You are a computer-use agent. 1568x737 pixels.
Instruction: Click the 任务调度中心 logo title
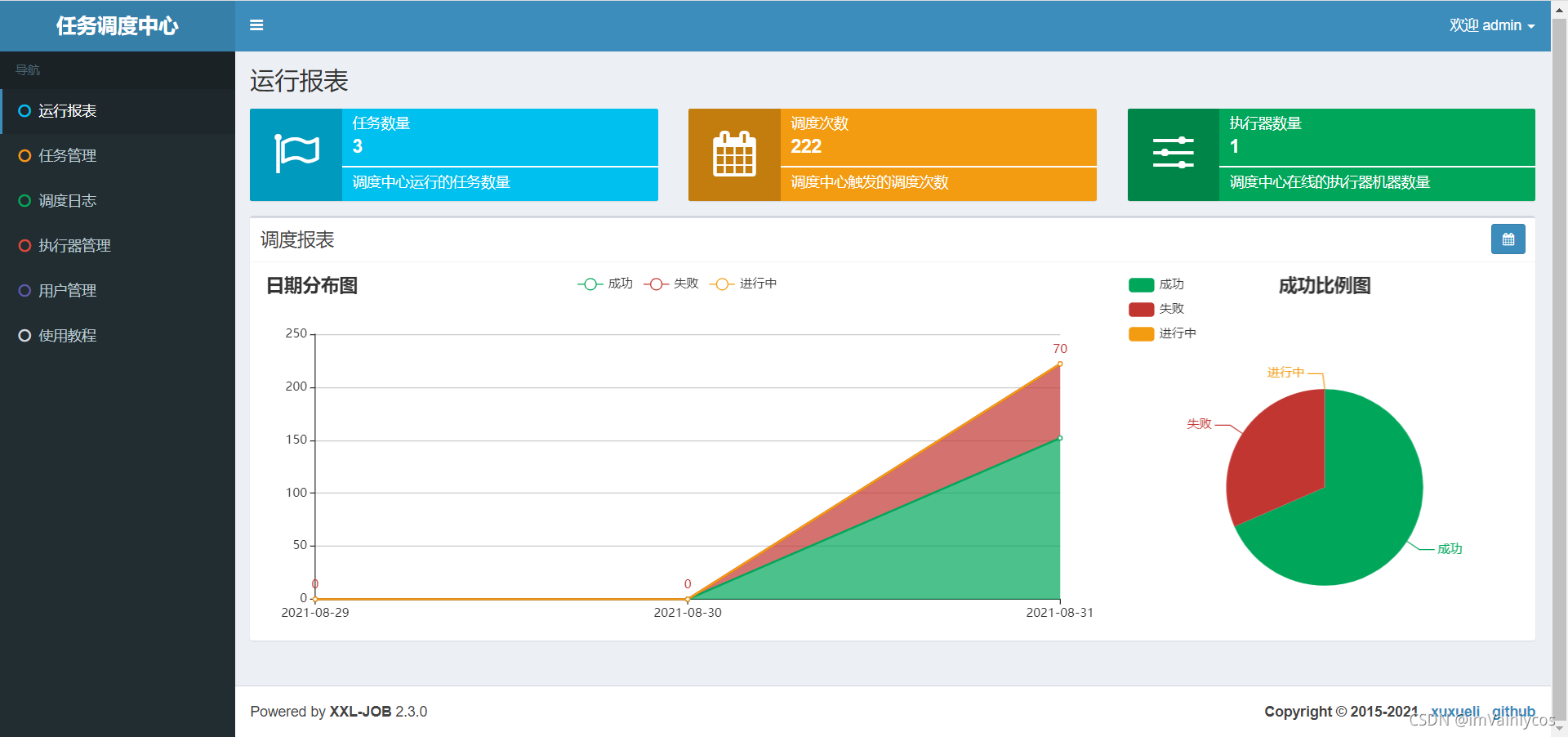118,26
